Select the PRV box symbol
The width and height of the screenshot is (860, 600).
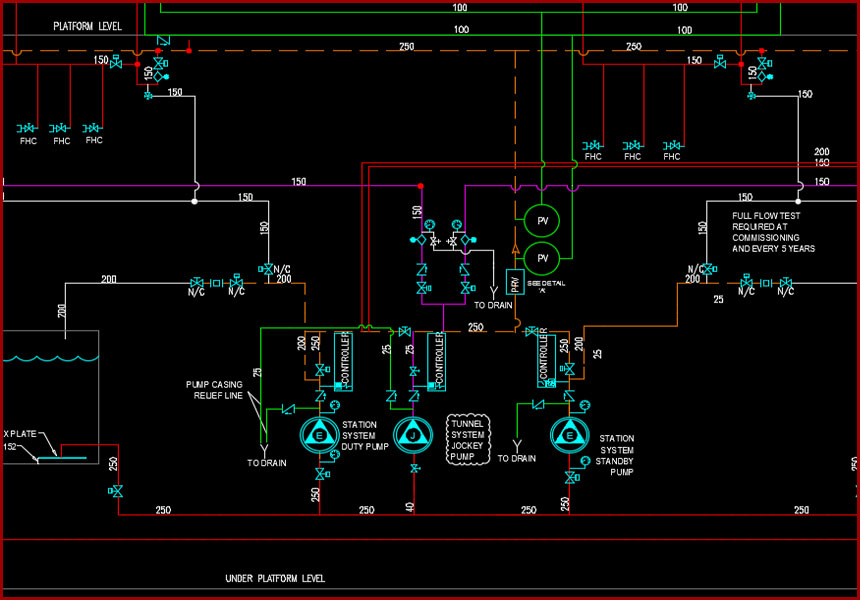pos(514,282)
